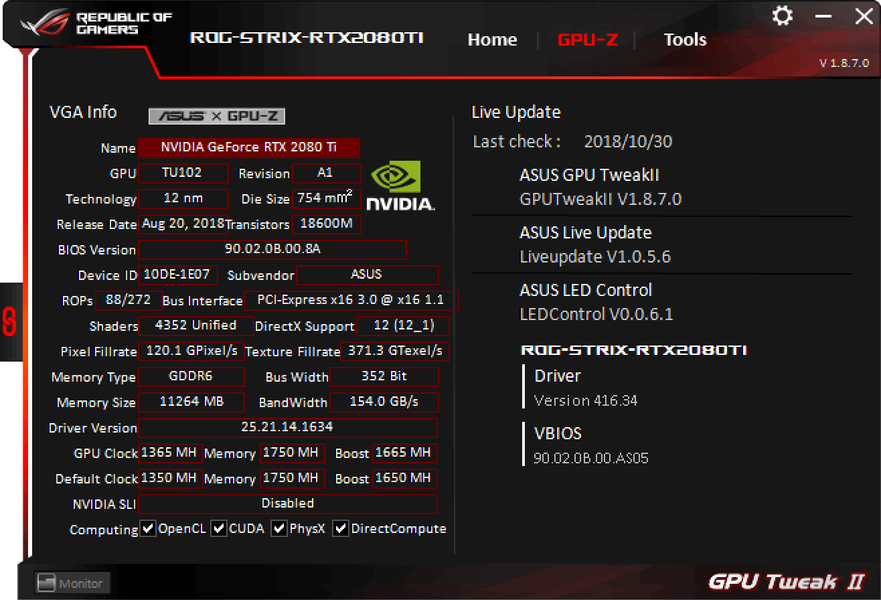Click the Default Clock value 1350 MH
Screen dimensions: 881x600
pos(170,479)
